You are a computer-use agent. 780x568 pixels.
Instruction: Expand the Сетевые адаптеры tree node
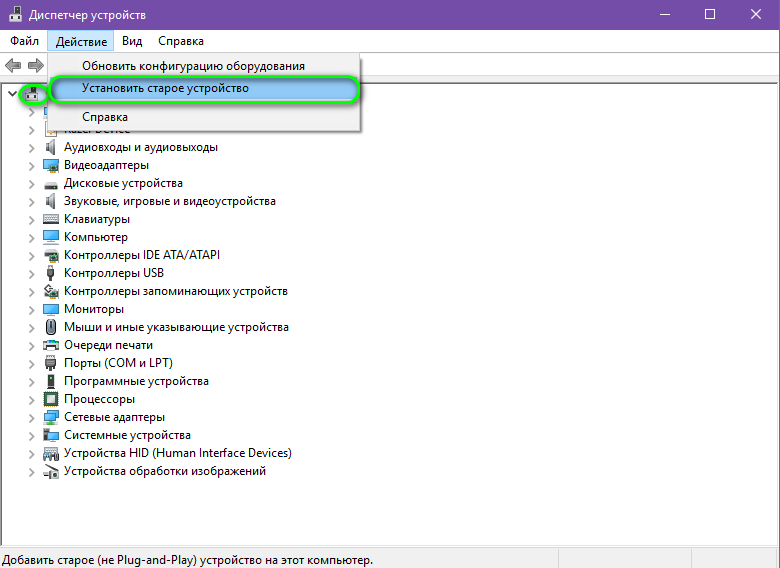point(31,417)
